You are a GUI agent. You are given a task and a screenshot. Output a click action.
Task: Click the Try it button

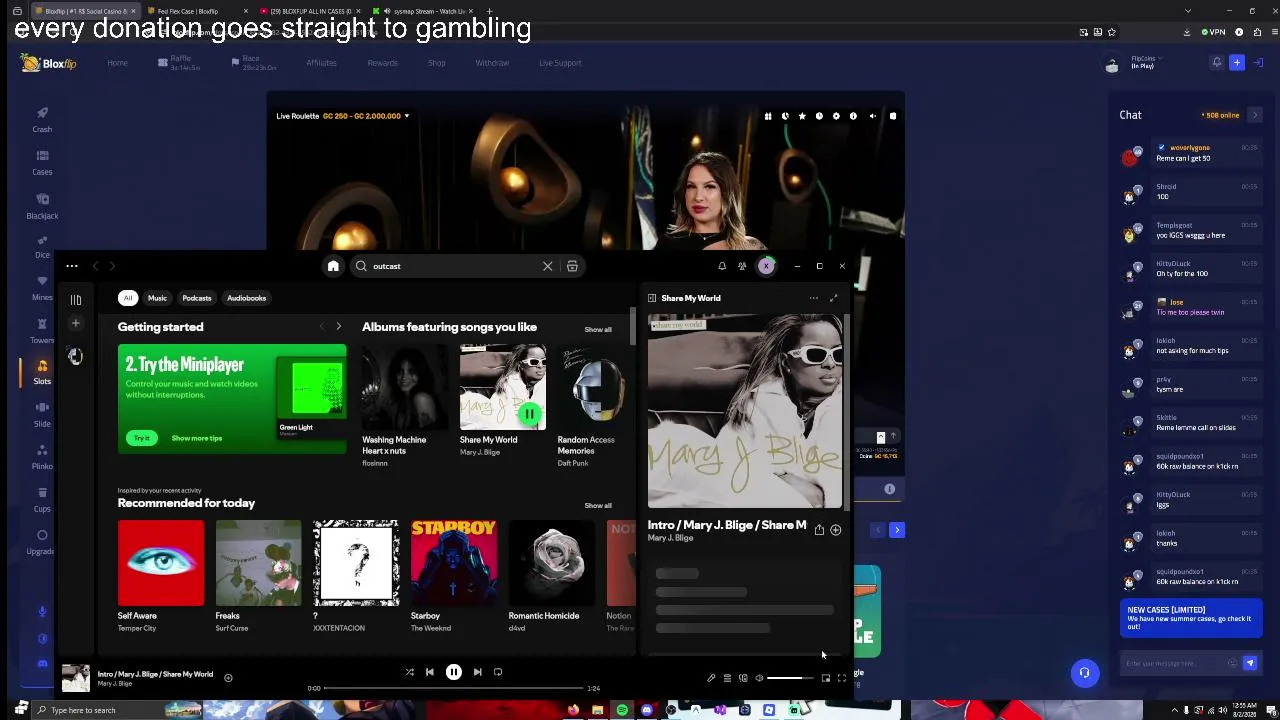[142, 438]
